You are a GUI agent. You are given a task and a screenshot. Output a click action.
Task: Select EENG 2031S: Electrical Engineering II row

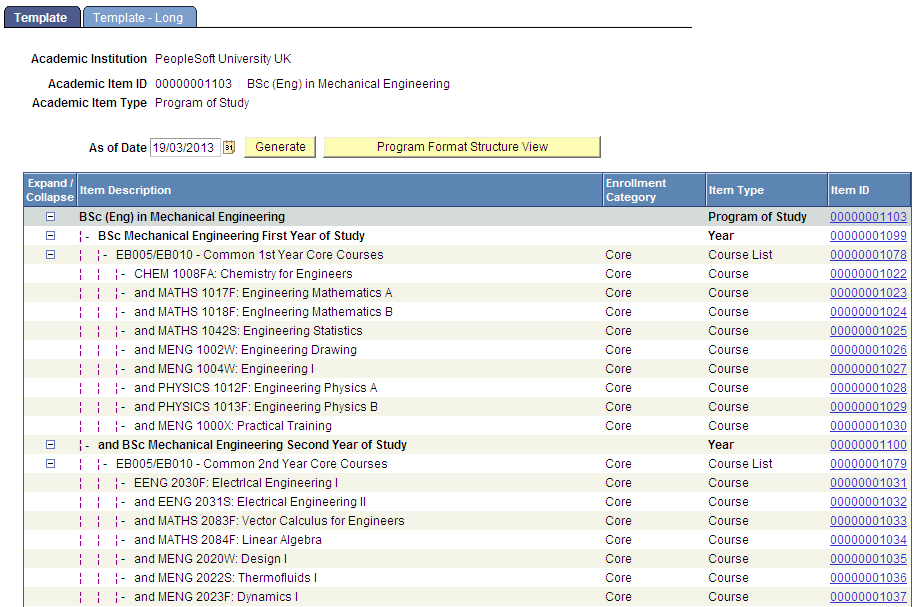tap(467, 502)
